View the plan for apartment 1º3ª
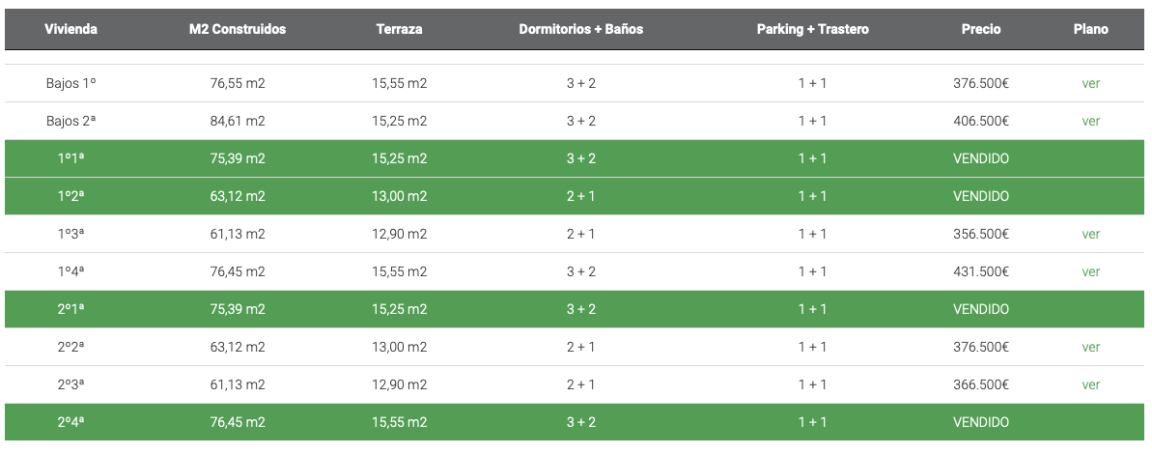The image size is (1152, 454). 1090,234
